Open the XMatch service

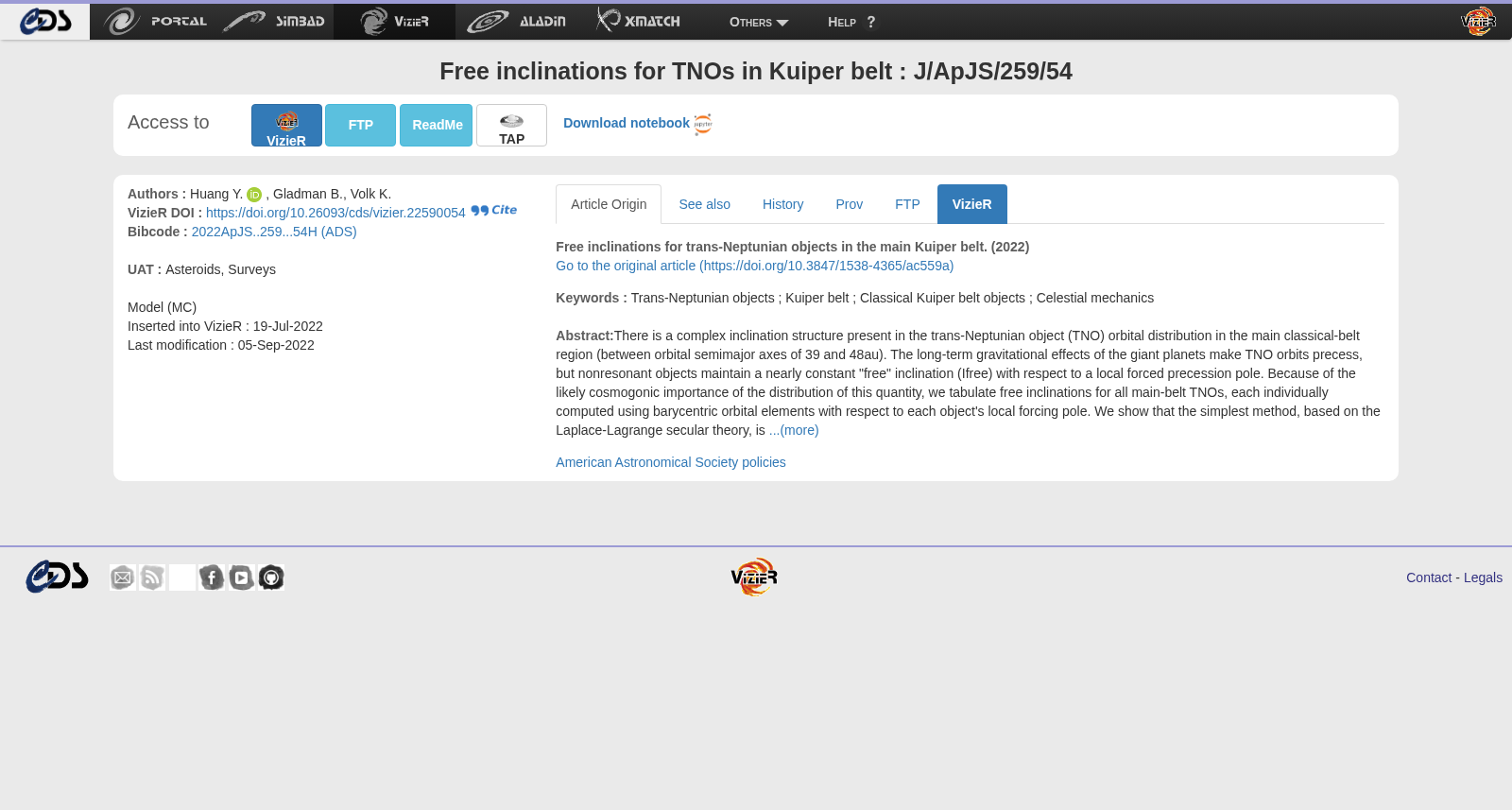(638, 21)
